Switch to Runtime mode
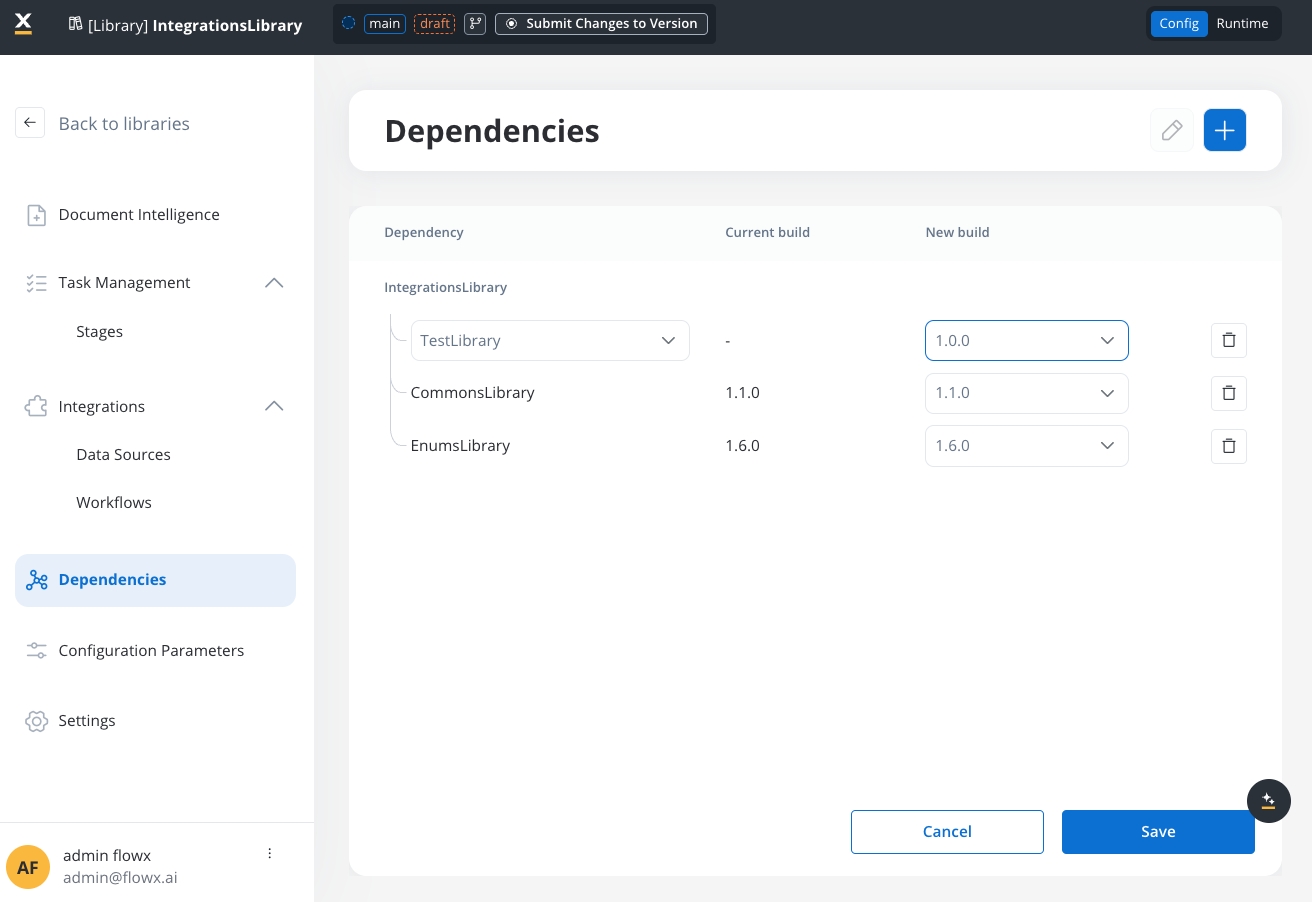 pos(1242,23)
